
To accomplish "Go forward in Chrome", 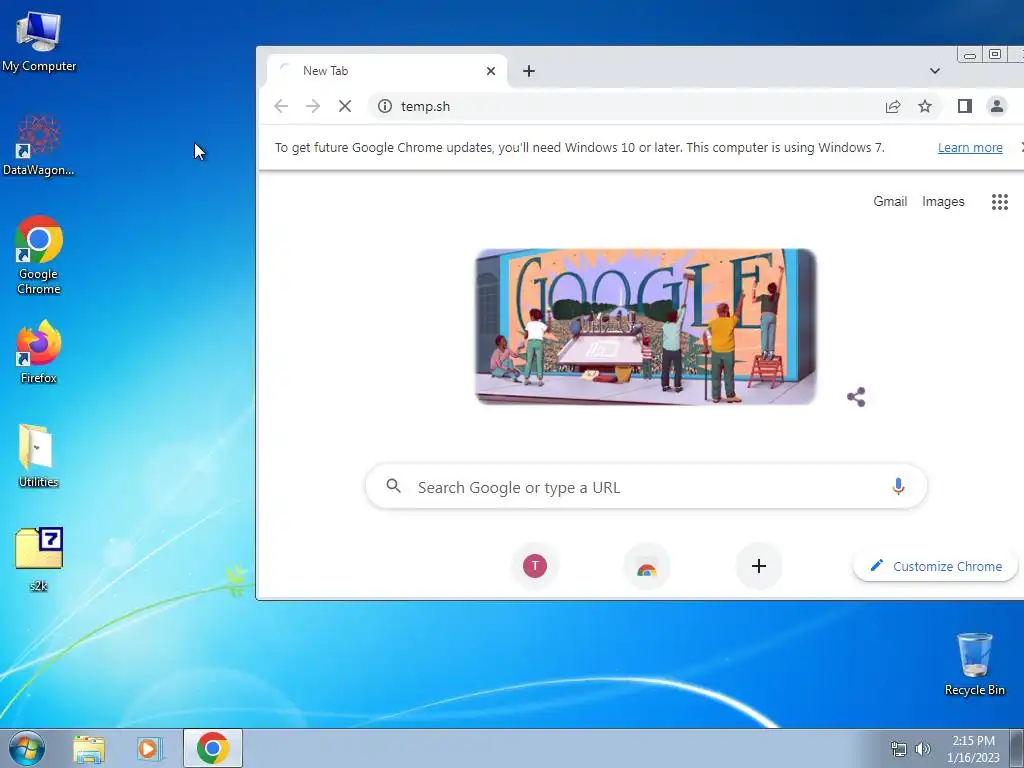I will 313,106.
